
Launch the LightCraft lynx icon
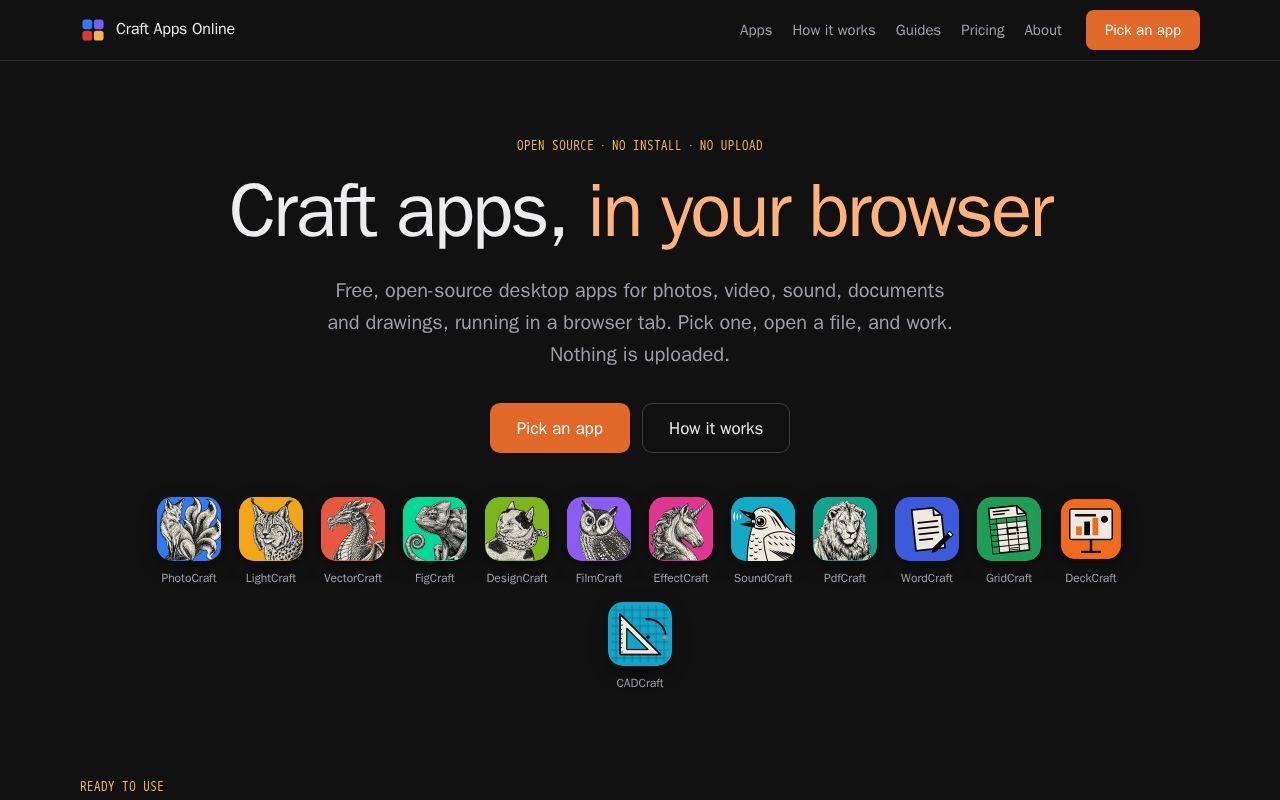tap(271, 529)
